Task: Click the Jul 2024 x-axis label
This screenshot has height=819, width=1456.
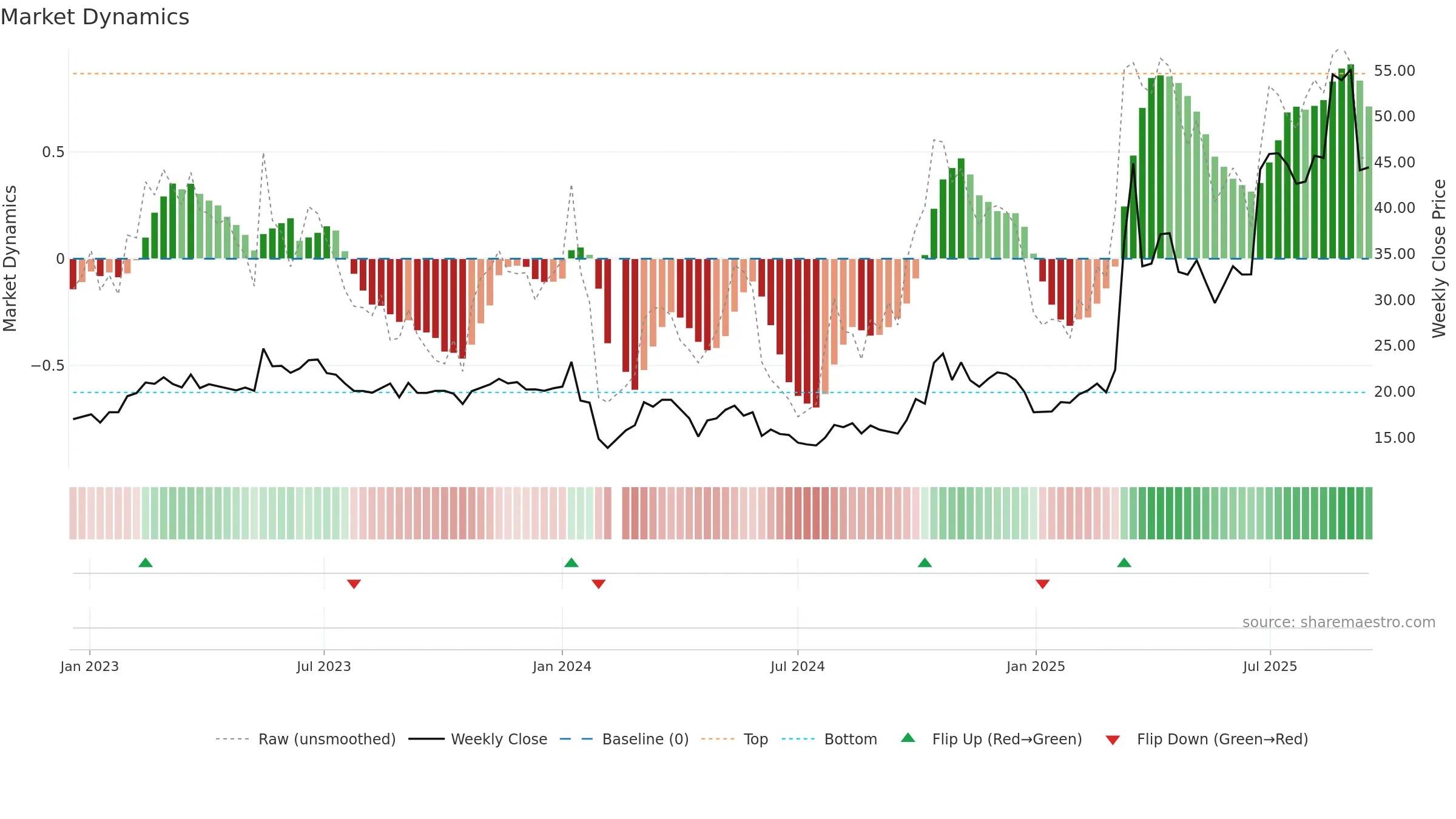Action: tap(798, 666)
